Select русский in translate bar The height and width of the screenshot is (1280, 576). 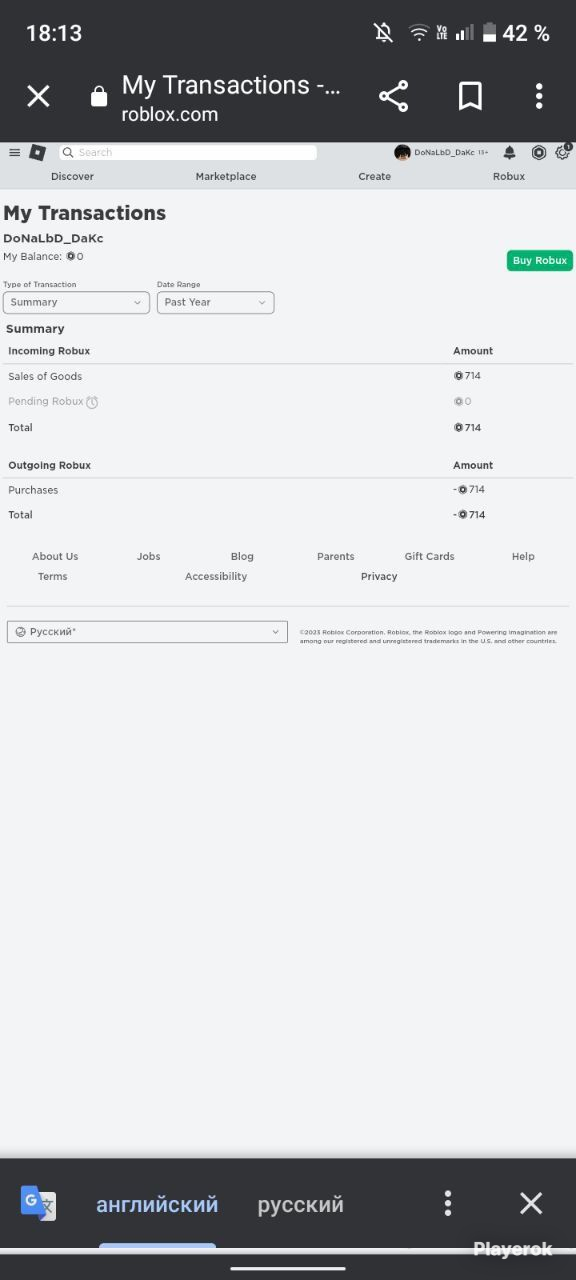coord(300,1204)
